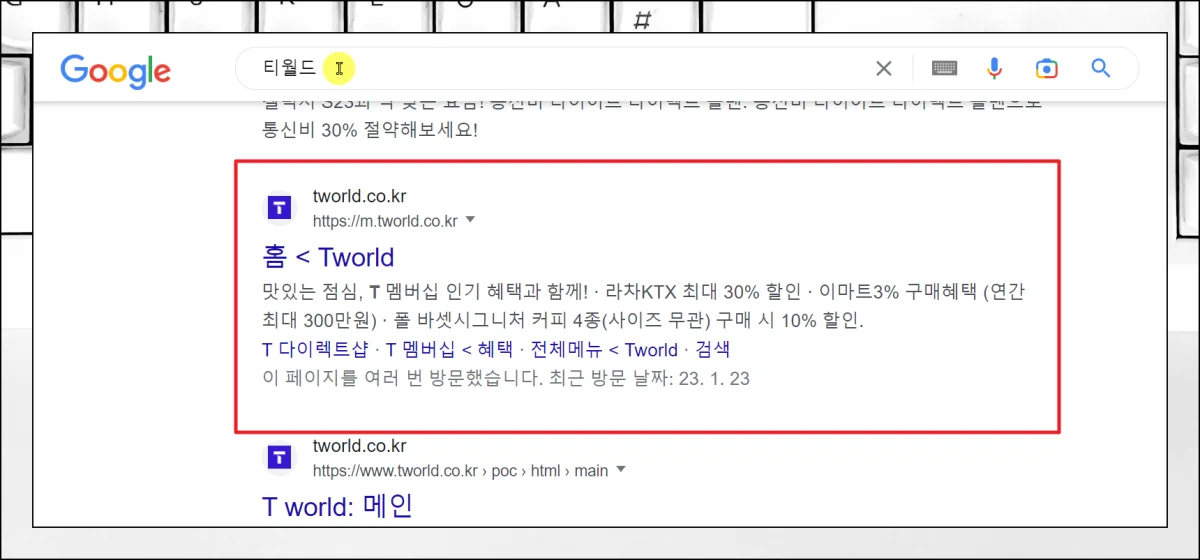Open the on-screen keyboard input tool
The height and width of the screenshot is (560, 1200).
[x=944, y=68]
